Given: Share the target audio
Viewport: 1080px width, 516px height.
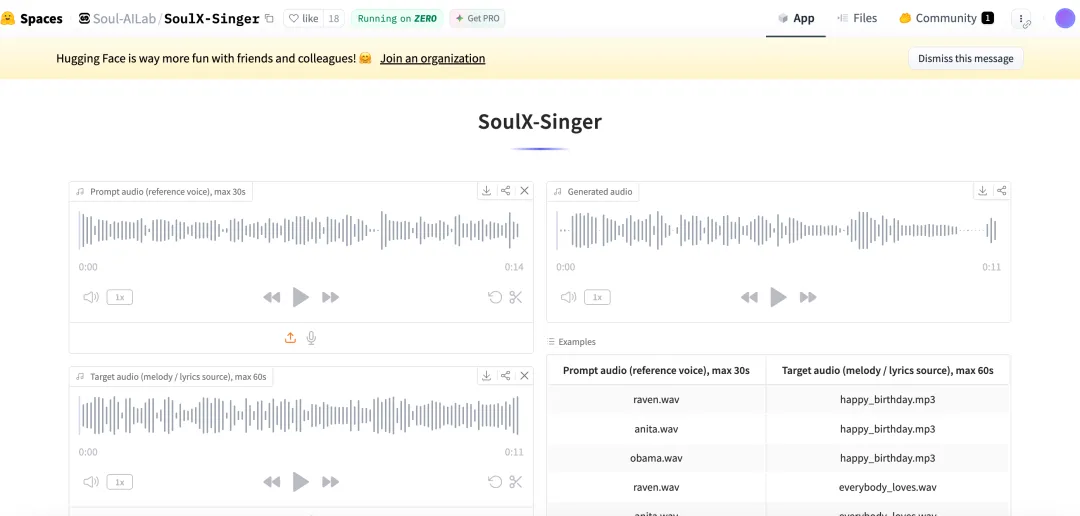Looking at the screenshot, I should (506, 375).
